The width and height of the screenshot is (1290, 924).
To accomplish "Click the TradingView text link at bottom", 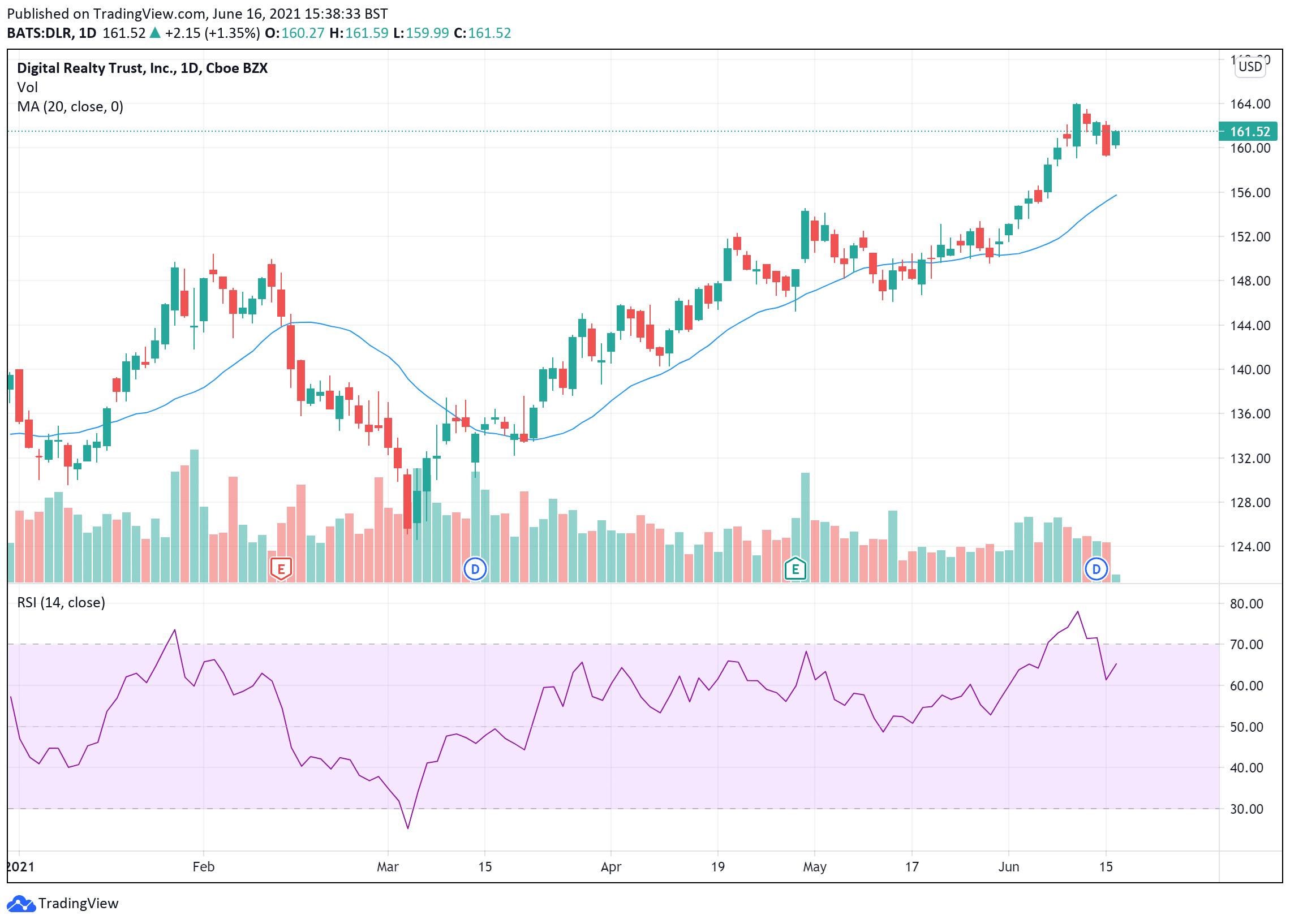I will tap(79, 903).
